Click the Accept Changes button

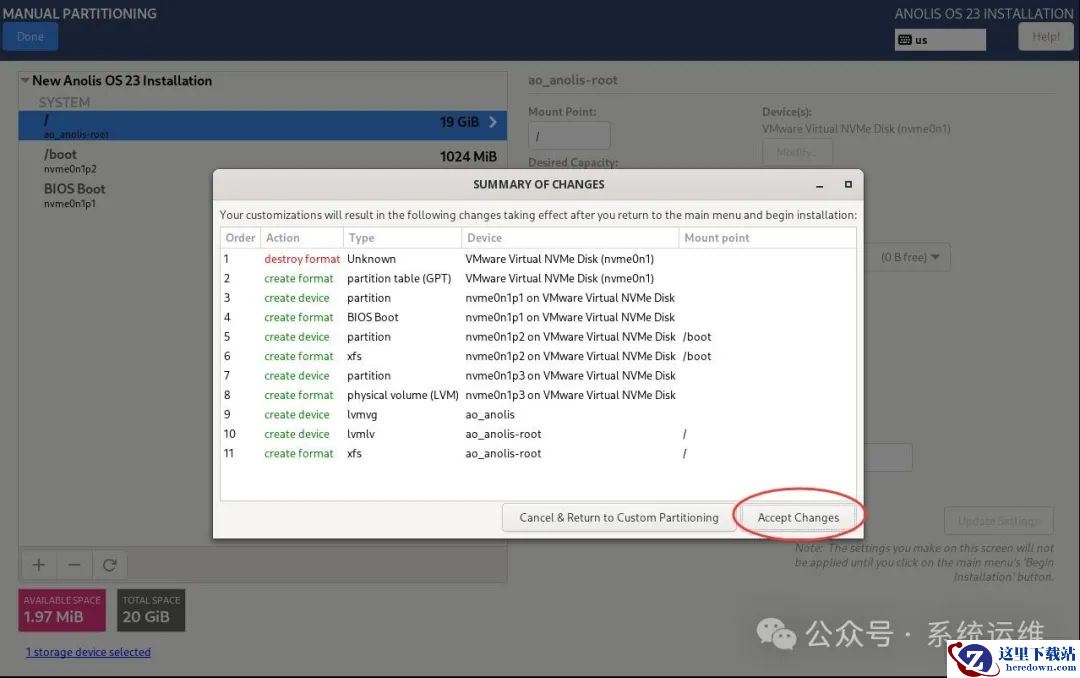point(798,517)
